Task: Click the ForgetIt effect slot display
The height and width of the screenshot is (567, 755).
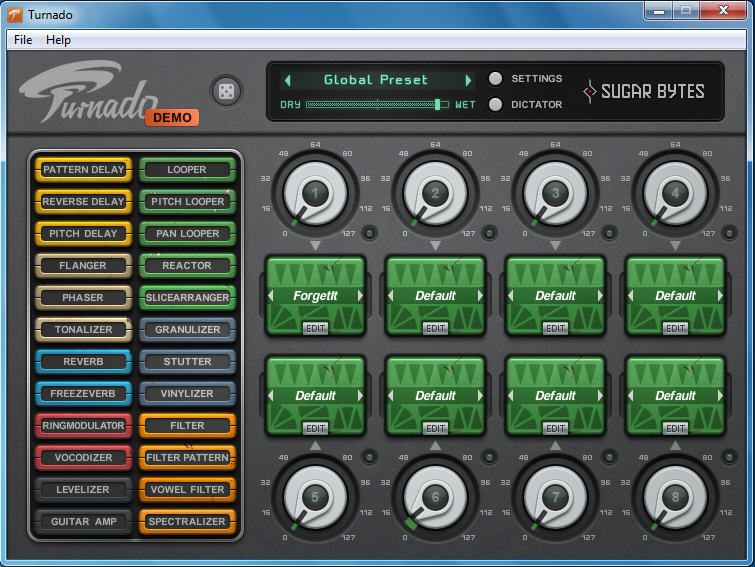Action: point(315,296)
